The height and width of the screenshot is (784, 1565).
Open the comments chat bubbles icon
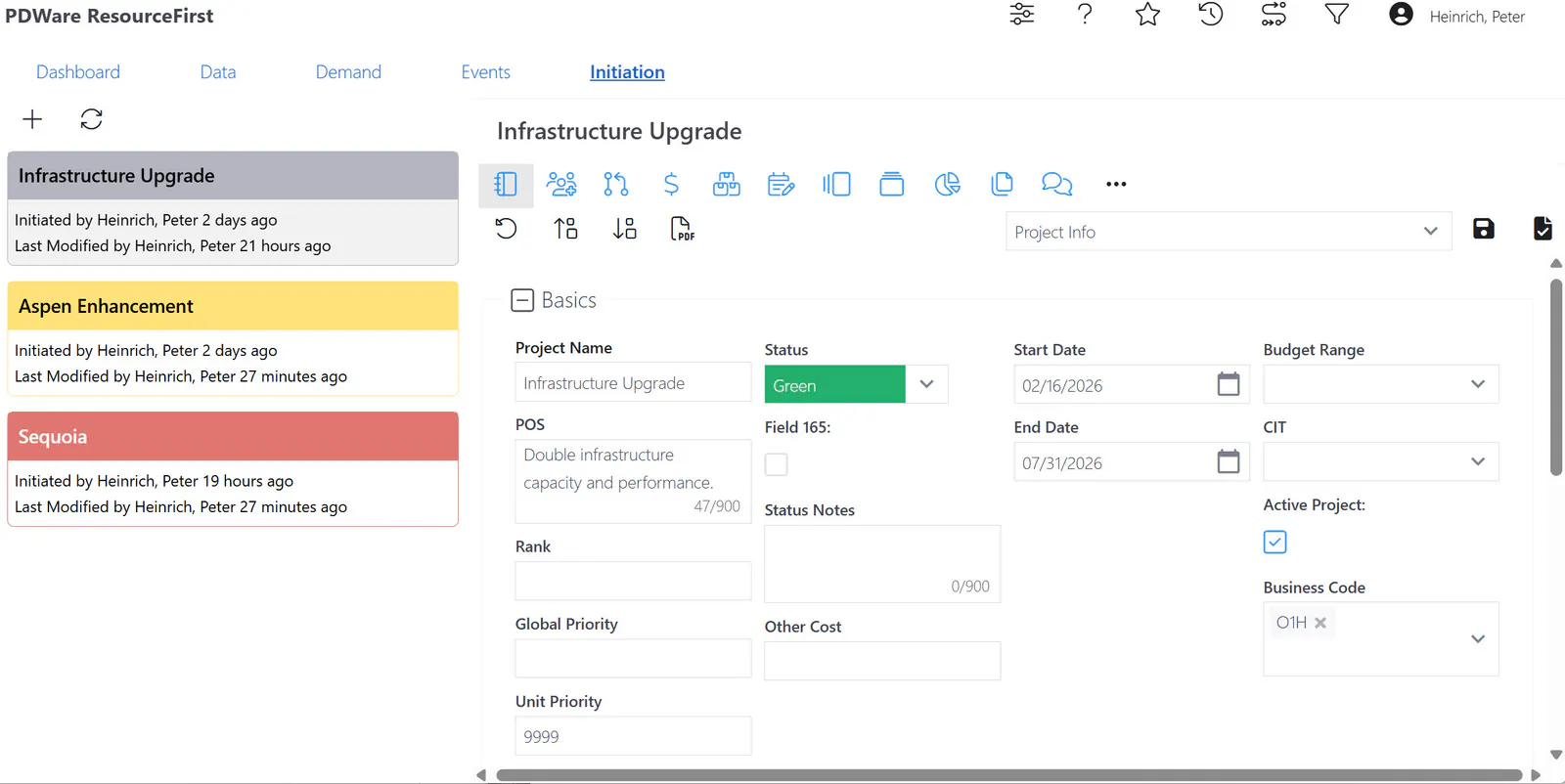point(1057,184)
